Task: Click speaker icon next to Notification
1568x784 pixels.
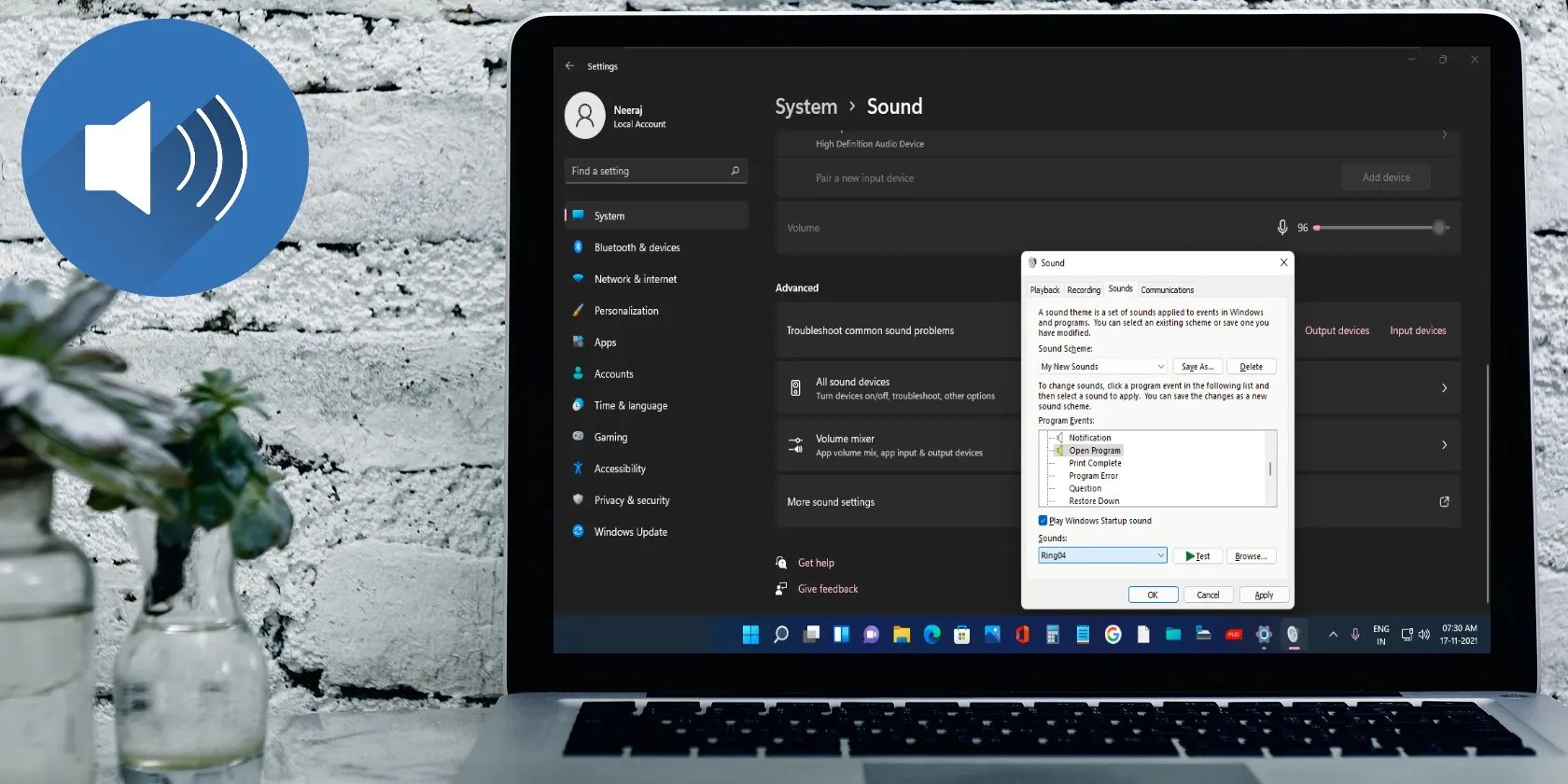Action: 1059,438
